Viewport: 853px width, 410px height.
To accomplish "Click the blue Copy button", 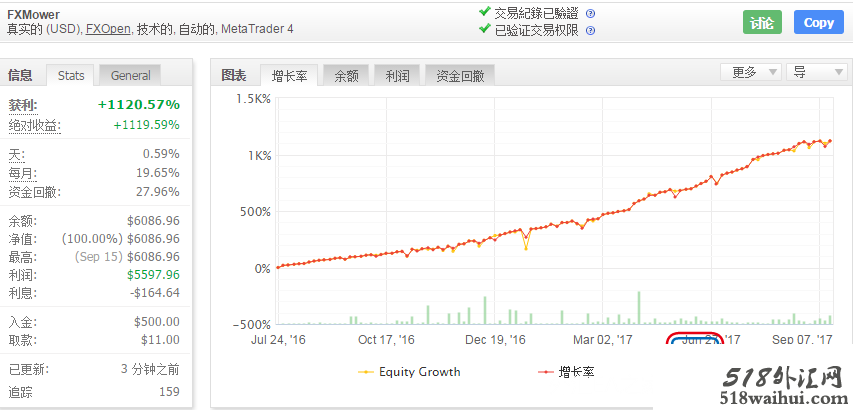I will tap(818, 22).
